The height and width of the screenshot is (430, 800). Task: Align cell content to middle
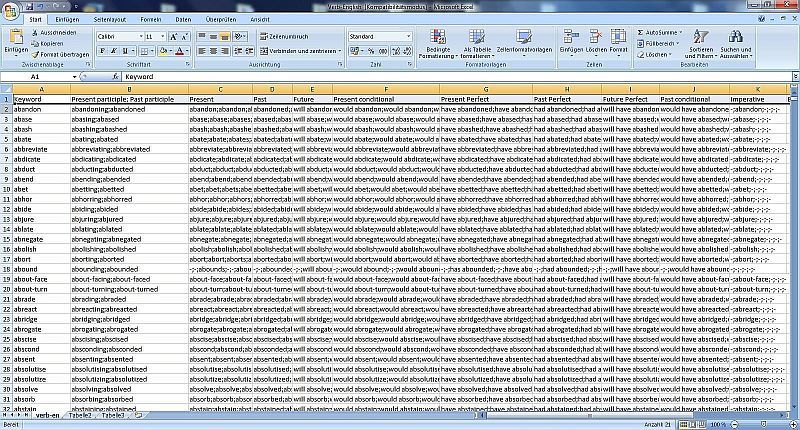click(x=213, y=37)
